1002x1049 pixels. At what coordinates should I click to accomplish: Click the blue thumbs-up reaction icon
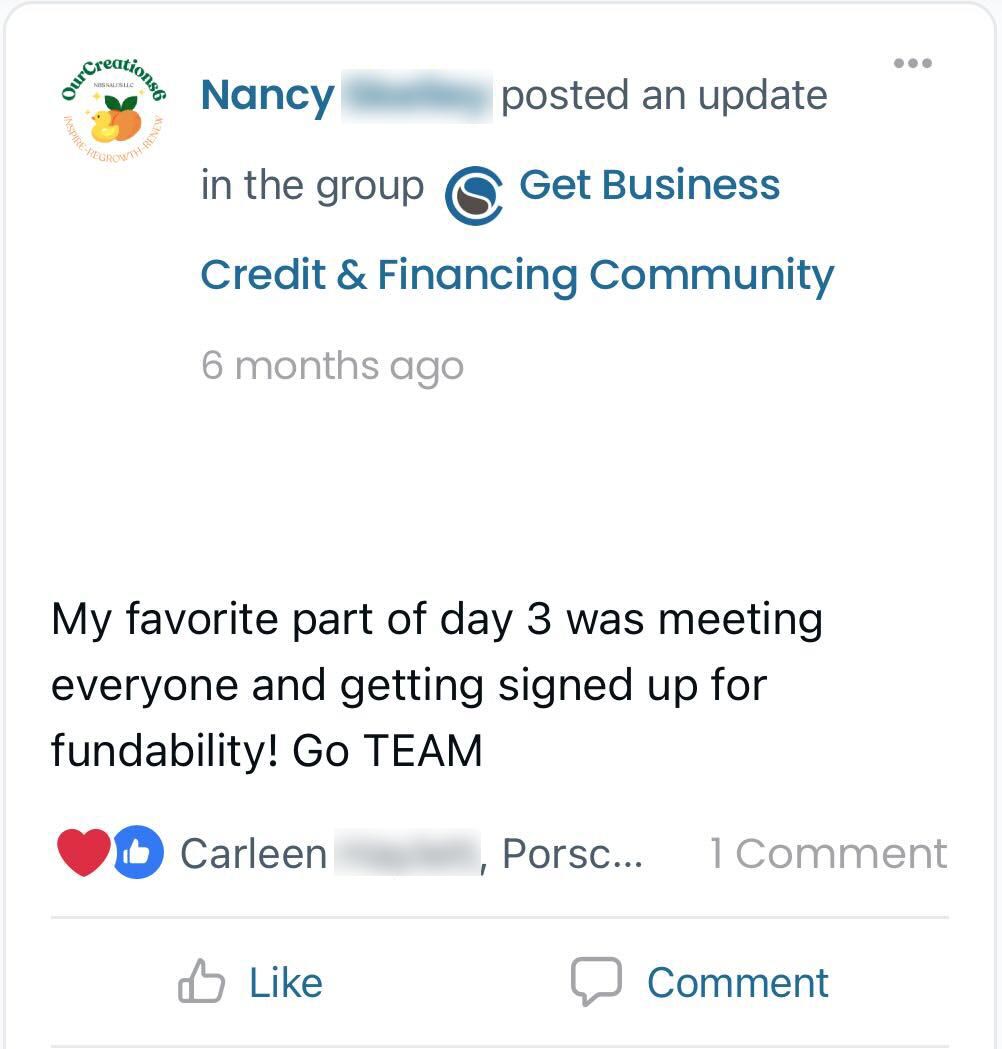pos(138,853)
